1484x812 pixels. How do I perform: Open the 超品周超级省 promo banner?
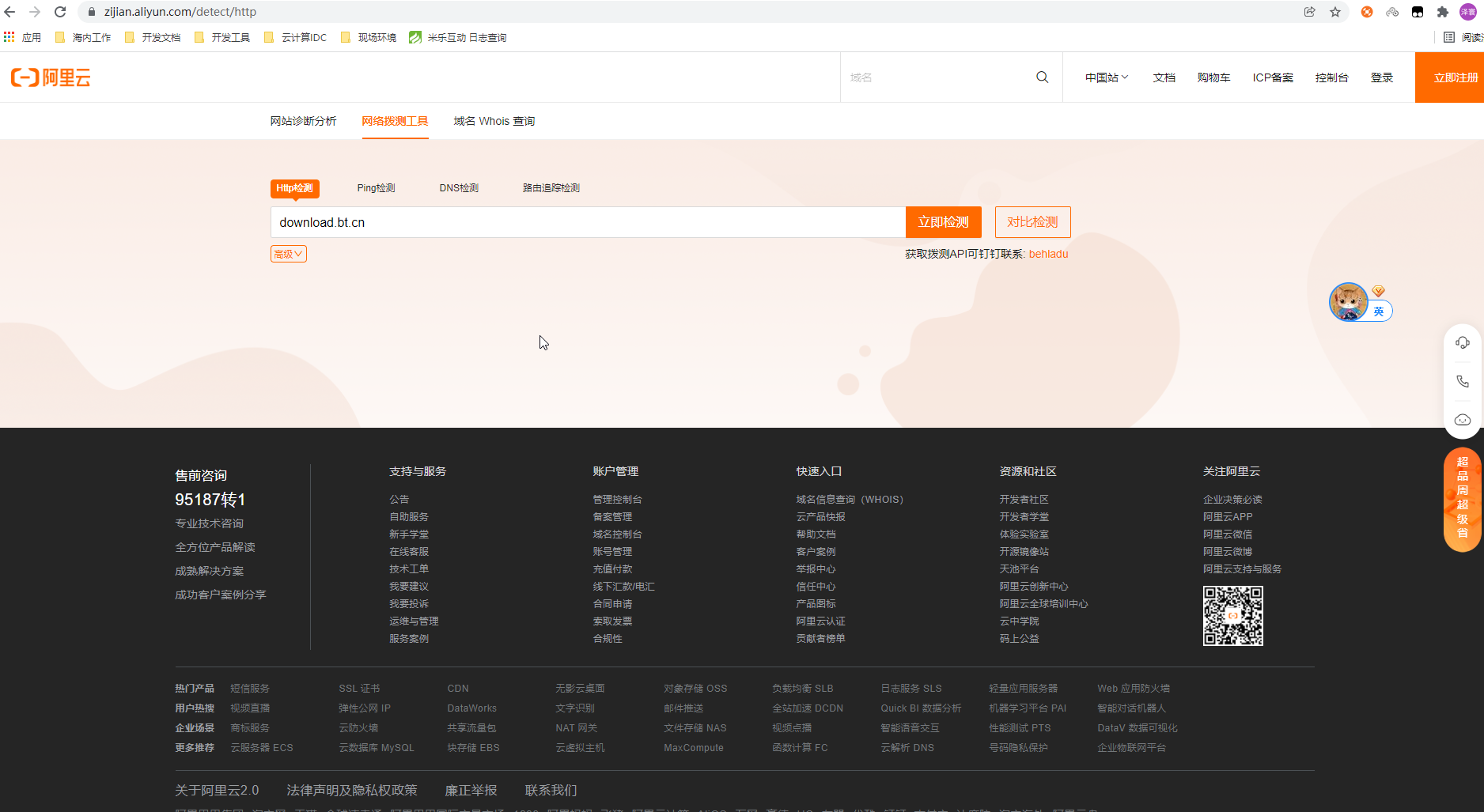(x=1463, y=500)
